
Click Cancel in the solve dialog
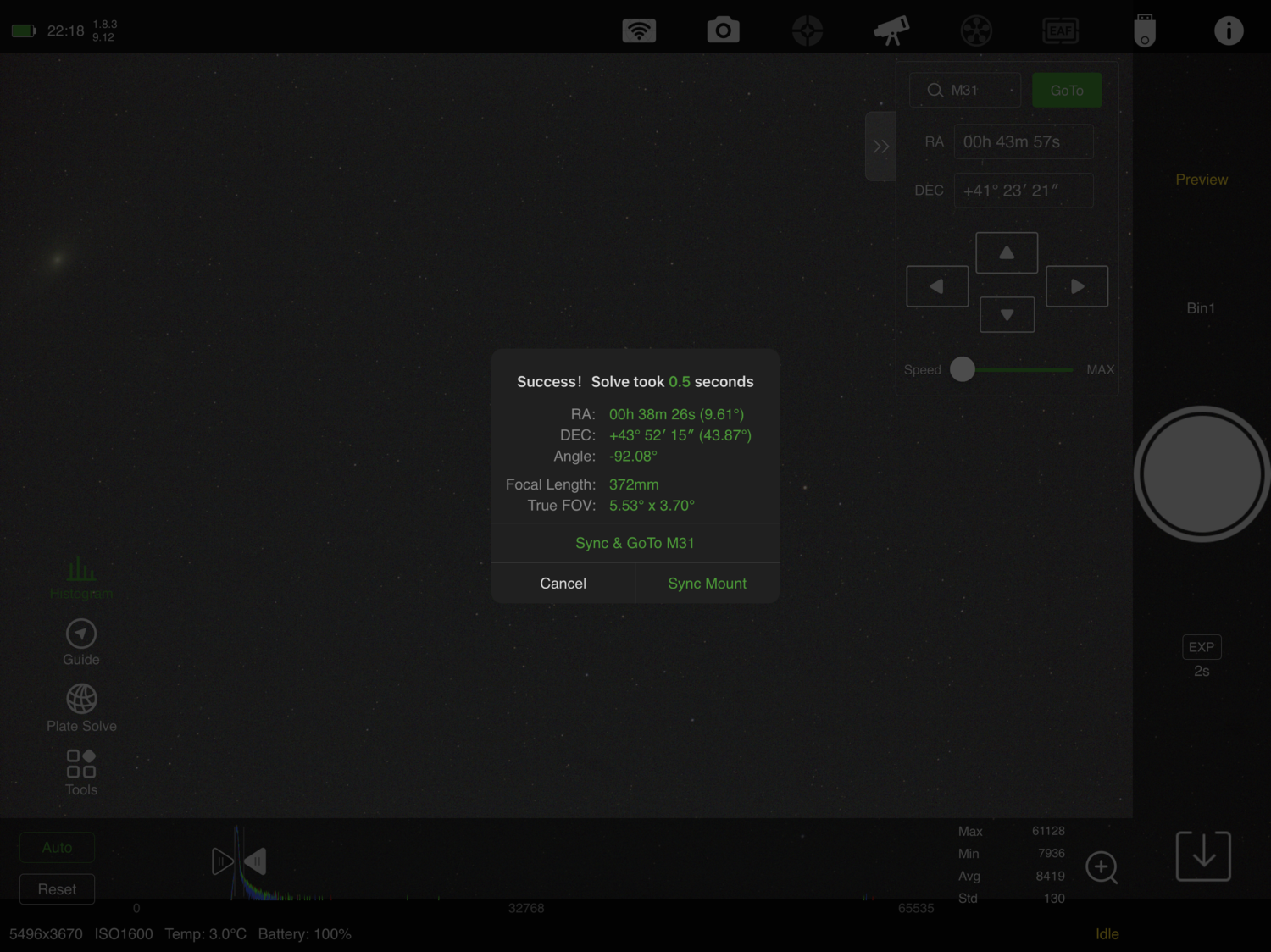(x=563, y=584)
